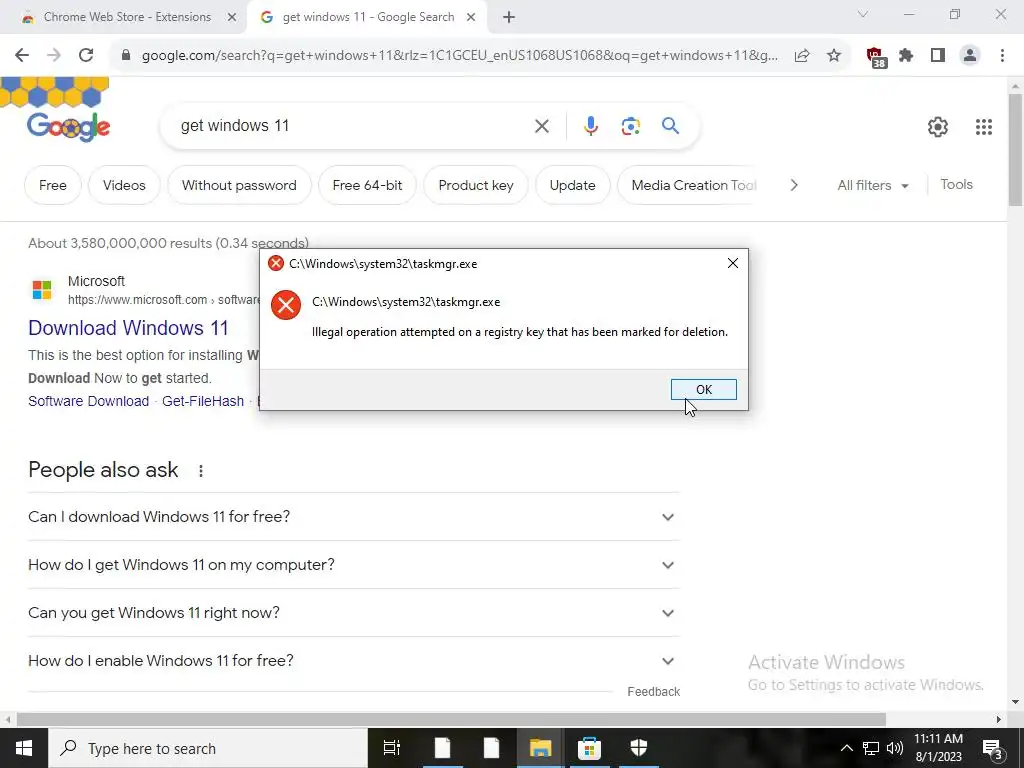Toggle the Chrome side panel

pyautogui.click(x=938, y=56)
